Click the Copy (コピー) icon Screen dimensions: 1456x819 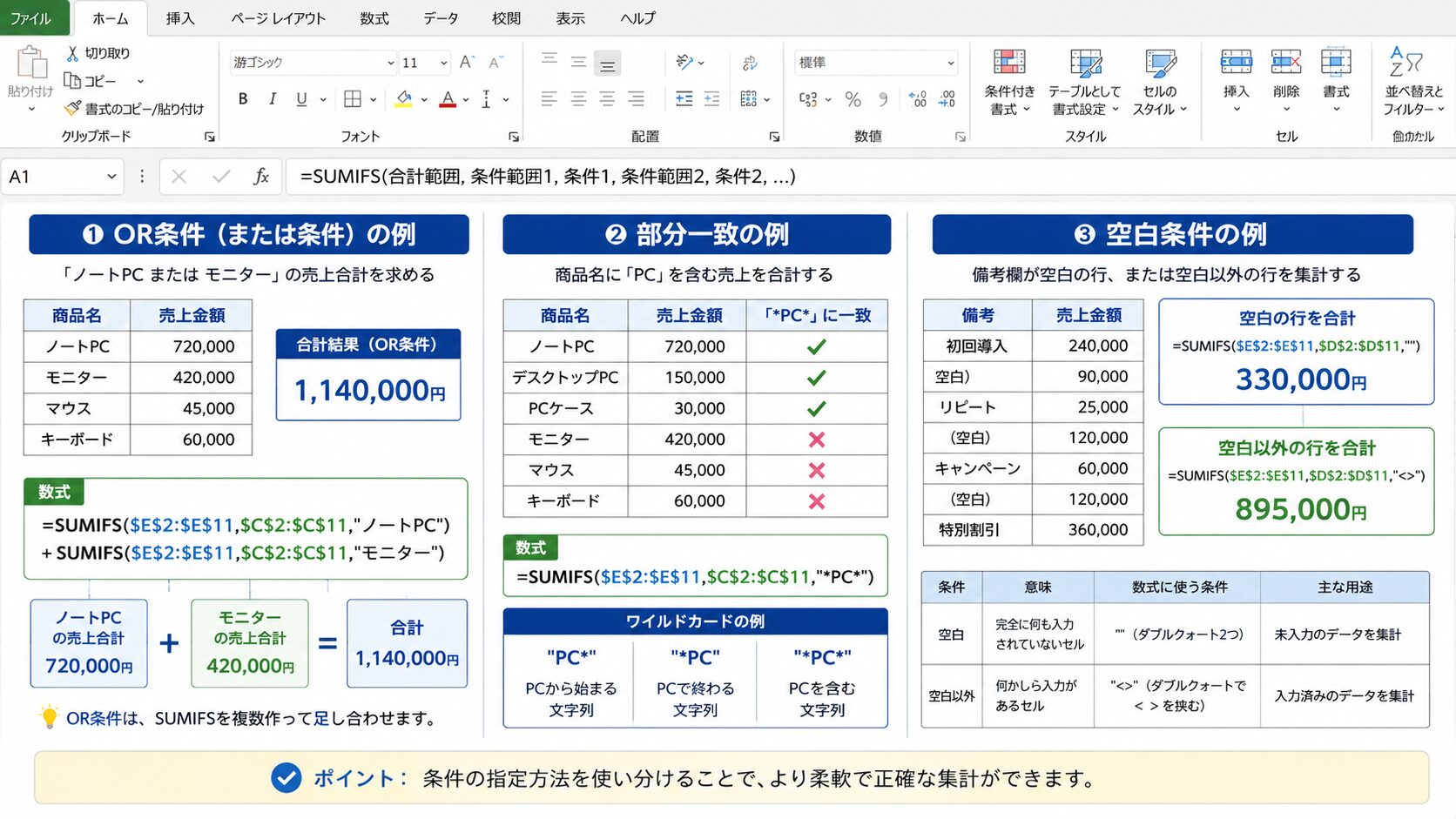(72, 80)
